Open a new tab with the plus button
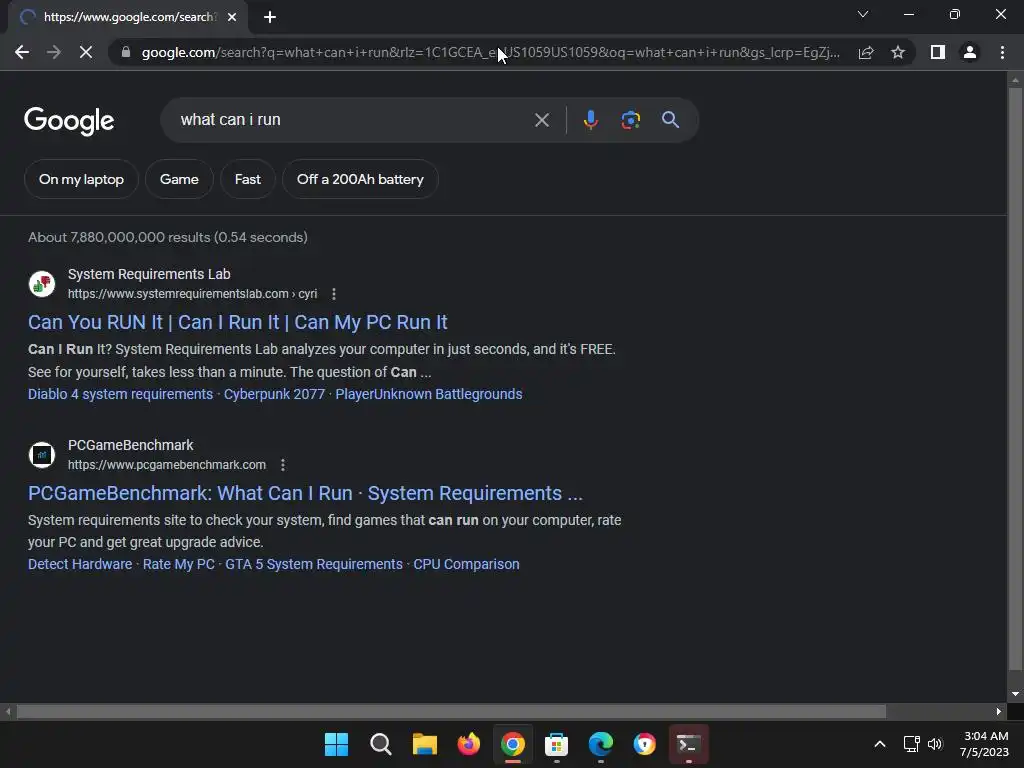 270,17
